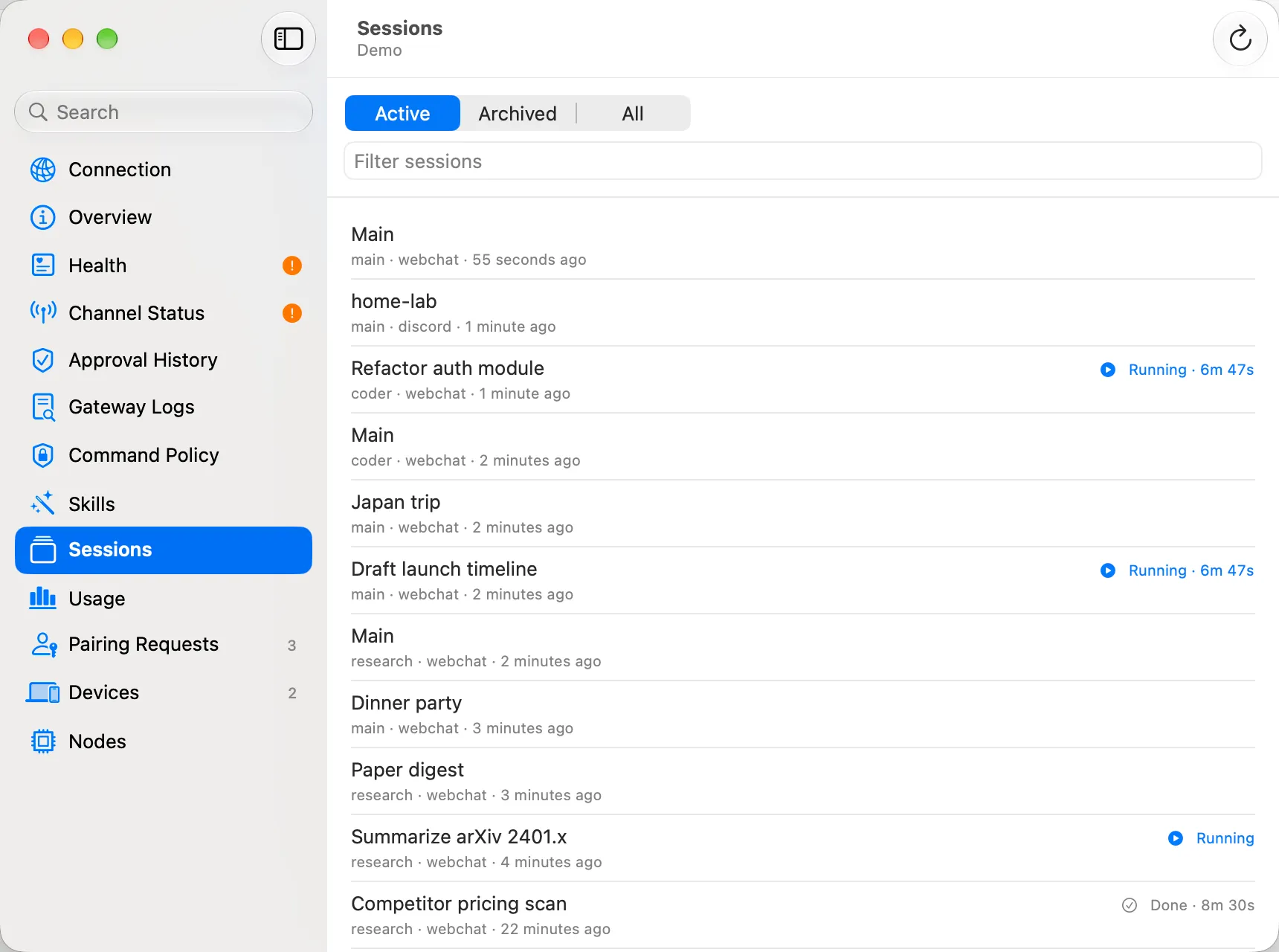The height and width of the screenshot is (952, 1279).
Task: Click the Competitor pricing scan done checkmark icon
Action: (1130, 905)
